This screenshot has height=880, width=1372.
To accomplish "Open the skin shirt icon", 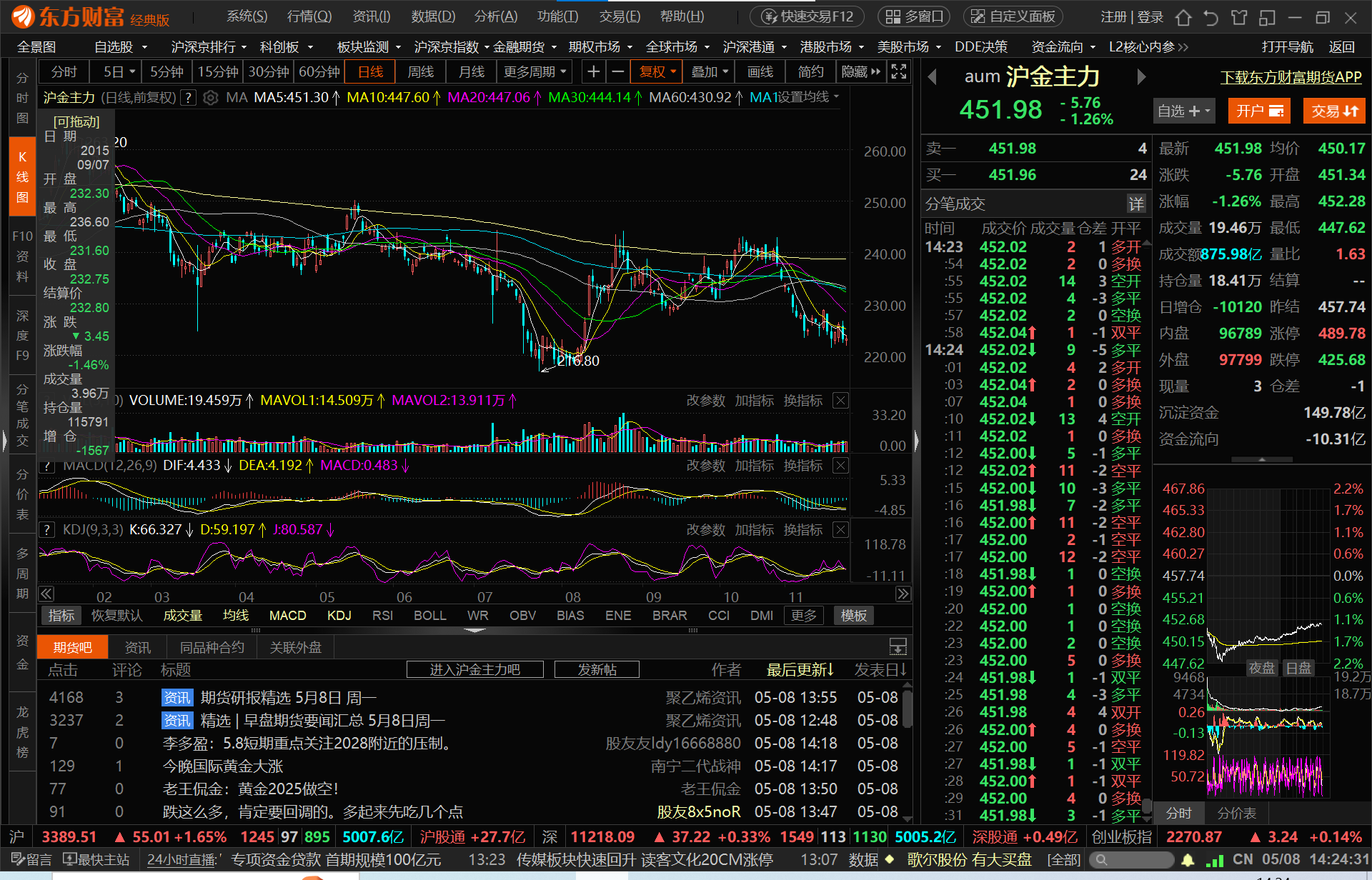I will (1239, 17).
